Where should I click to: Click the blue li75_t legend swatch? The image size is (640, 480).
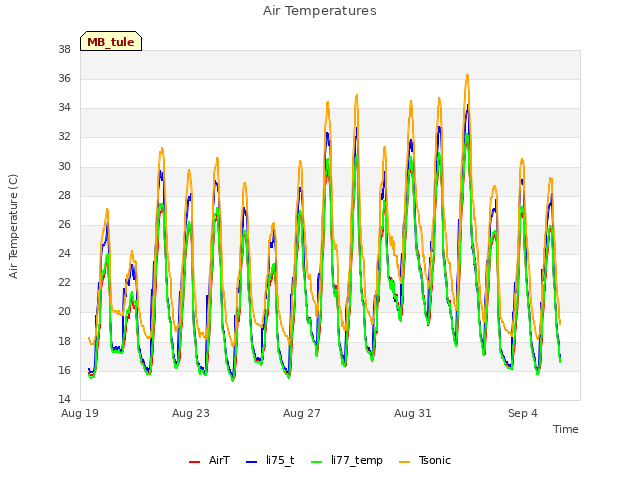251,462
